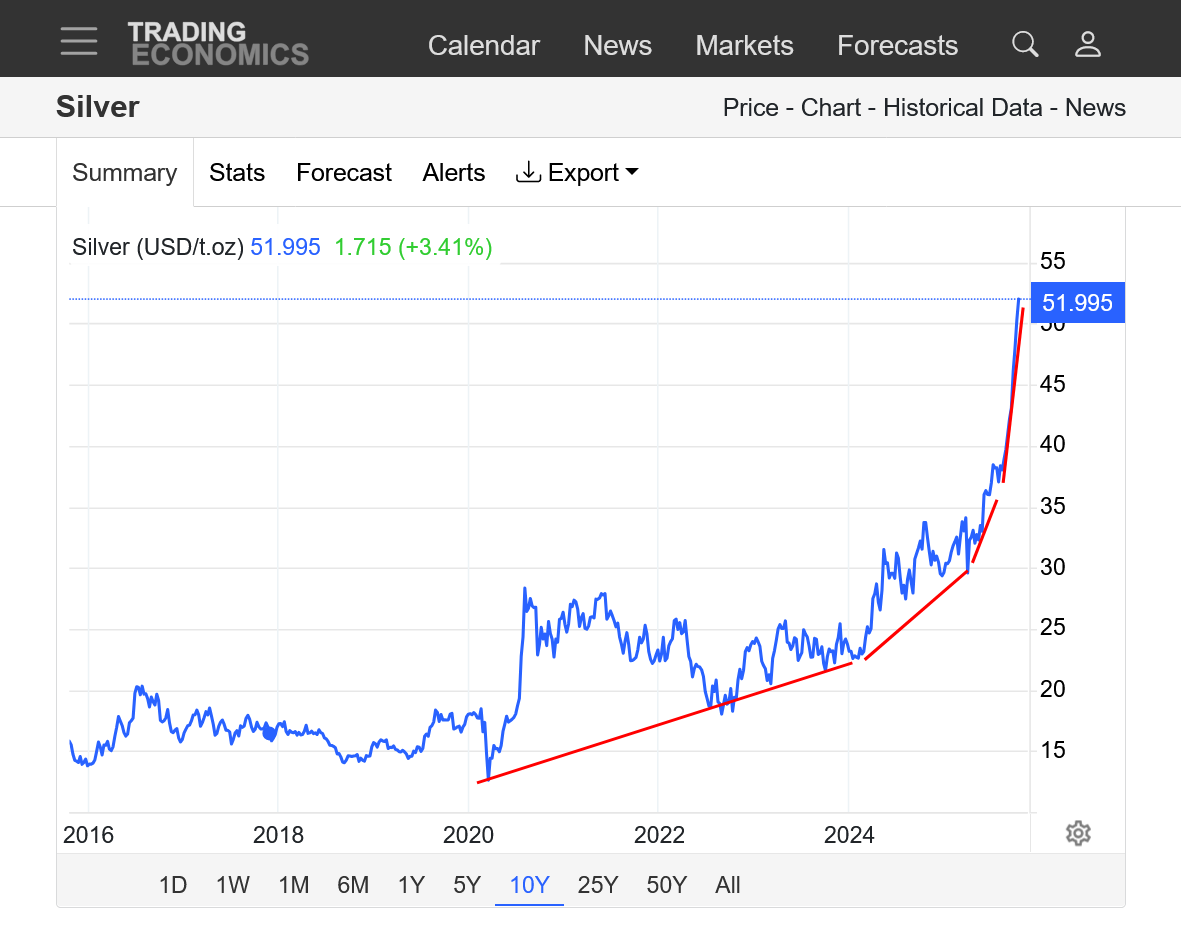Set chart range to 1Y
This screenshot has height=933, width=1181.
411,885
